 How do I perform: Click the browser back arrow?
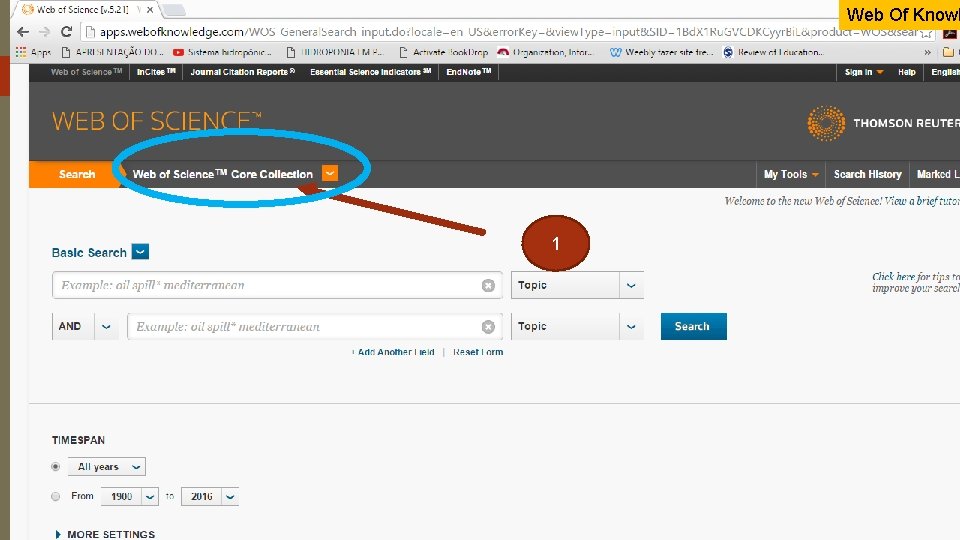23,32
